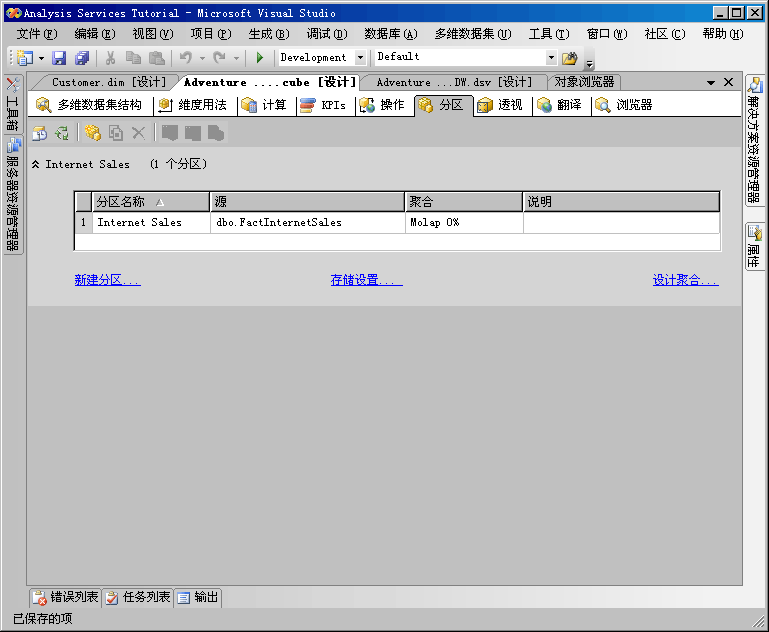Open the Toolbox side panel
This screenshot has width=769, height=632.
[13, 104]
